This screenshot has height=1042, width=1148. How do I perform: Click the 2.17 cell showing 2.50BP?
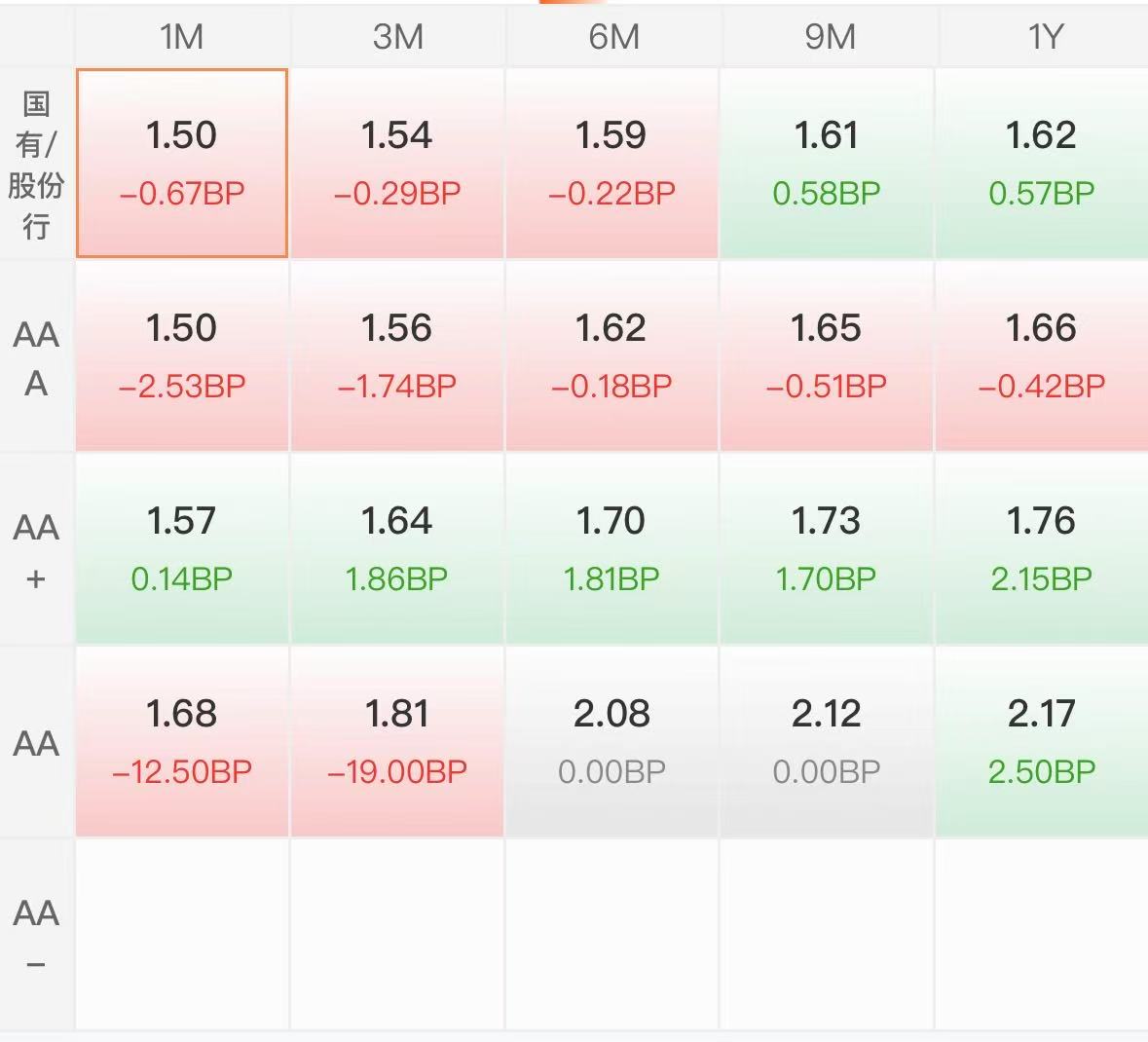pos(1043,742)
